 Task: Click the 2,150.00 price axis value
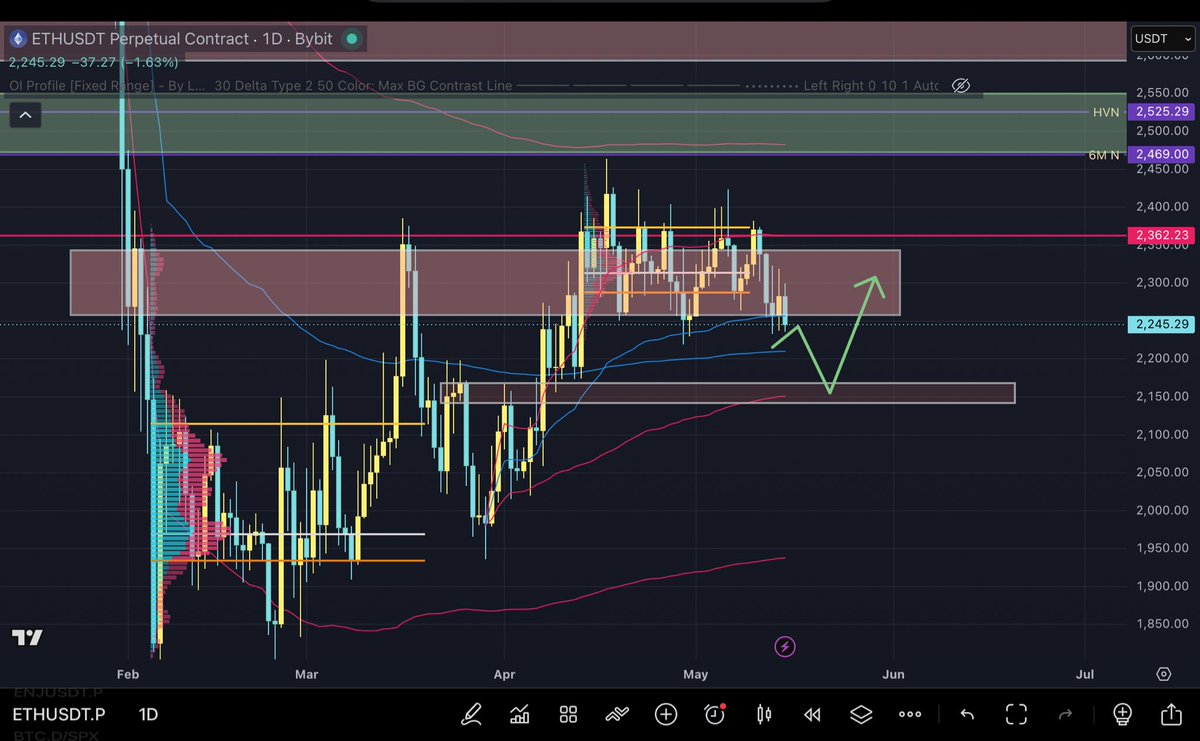pyautogui.click(x=1162, y=396)
